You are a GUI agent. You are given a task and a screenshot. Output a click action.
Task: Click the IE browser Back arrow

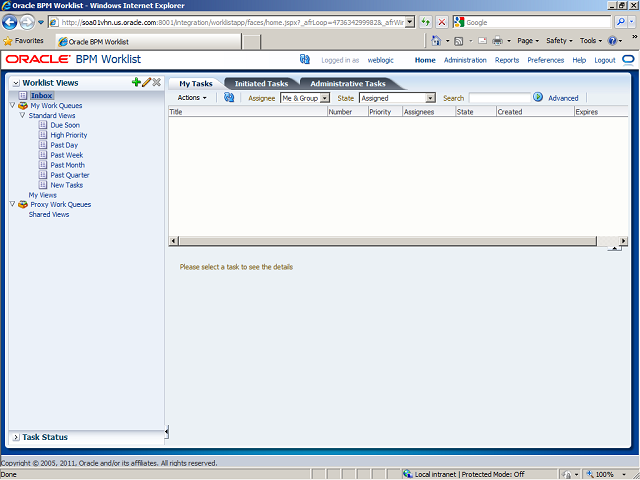[11, 22]
